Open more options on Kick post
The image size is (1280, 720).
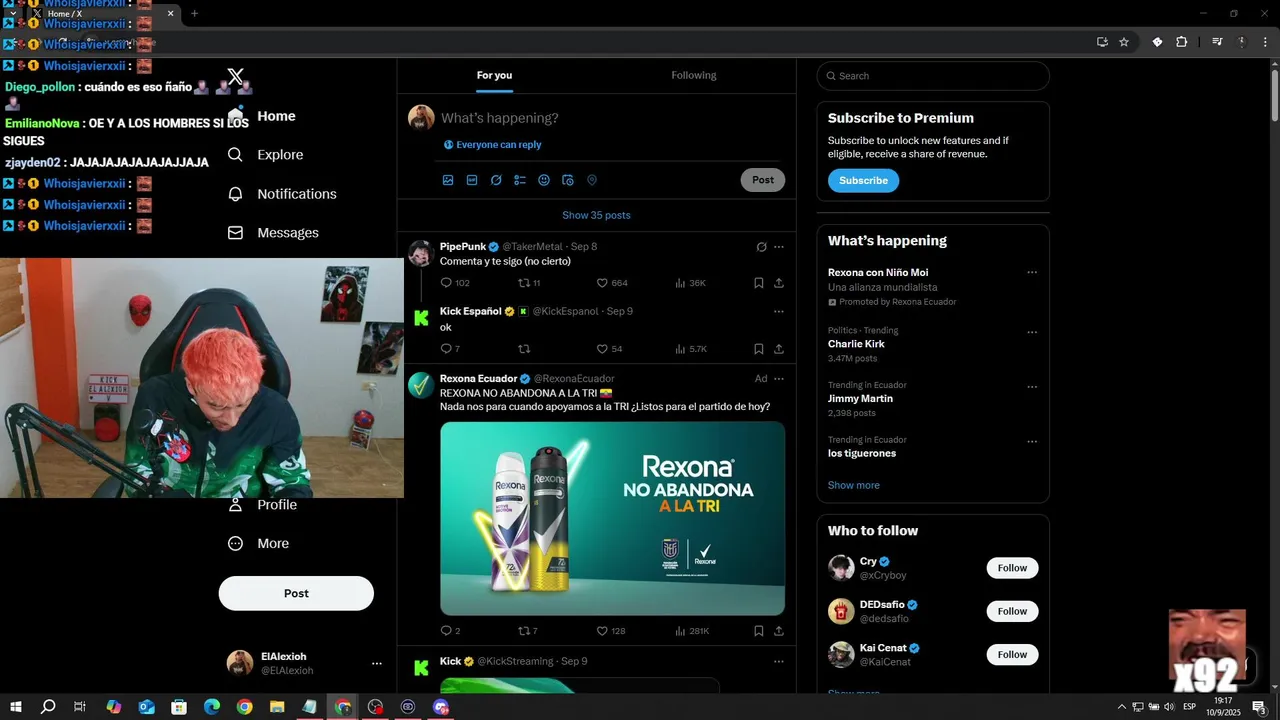tap(779, 662)
